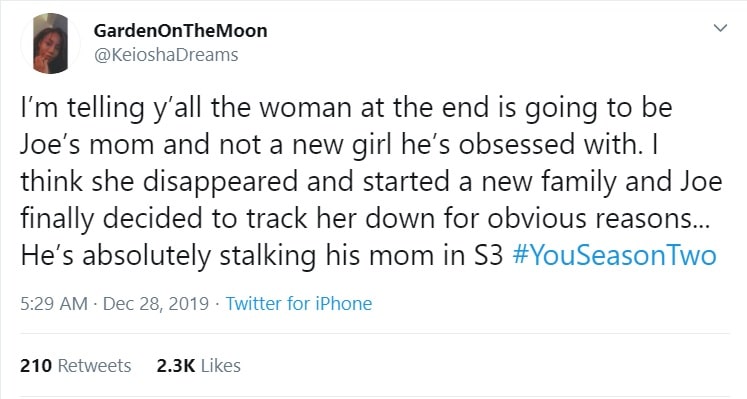
Task: Click the line starting "finally decided to track"
Action: click(x=365, y=219)
